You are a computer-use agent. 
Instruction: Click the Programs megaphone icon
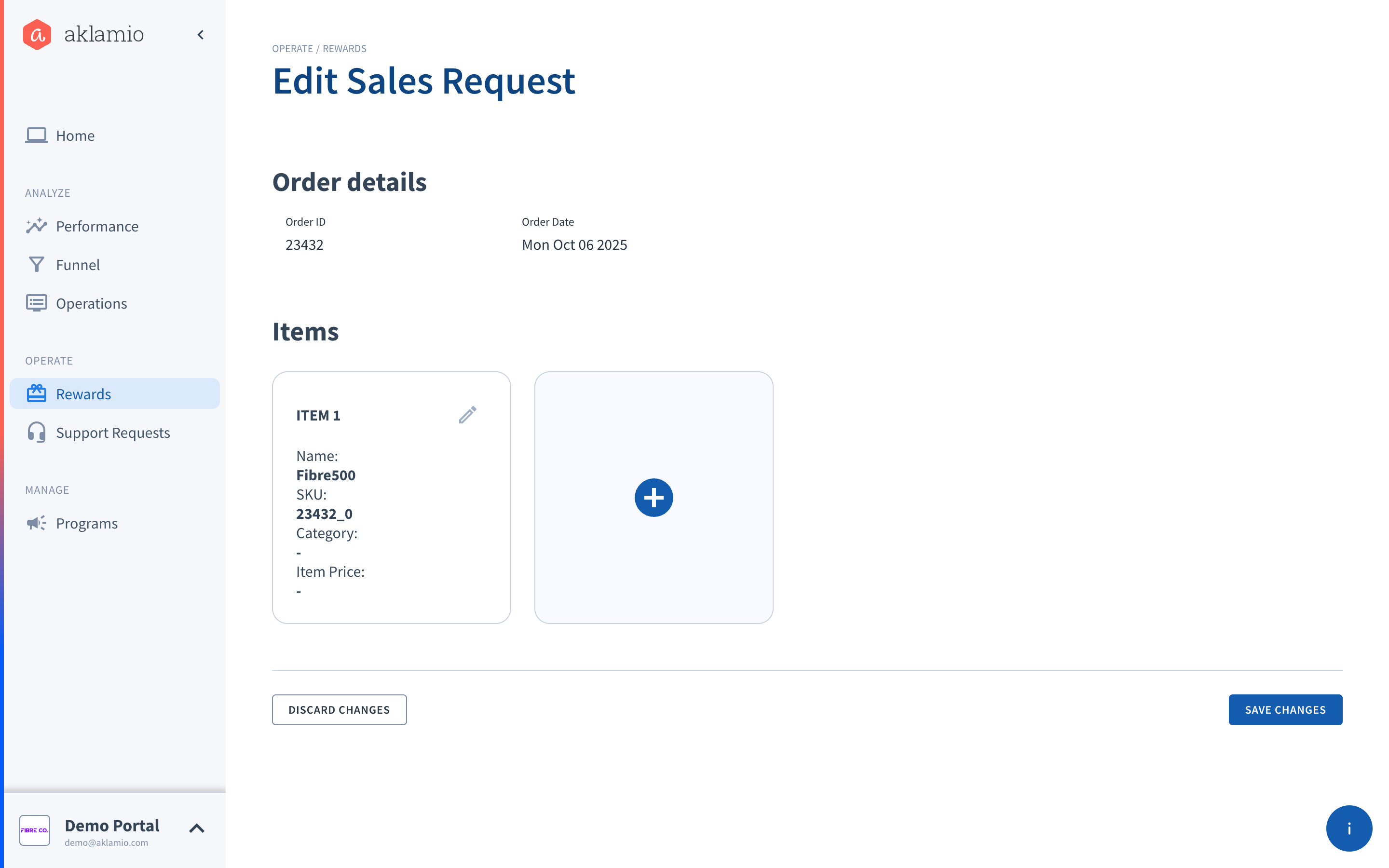pyautogui.click(x=36, y=523)
